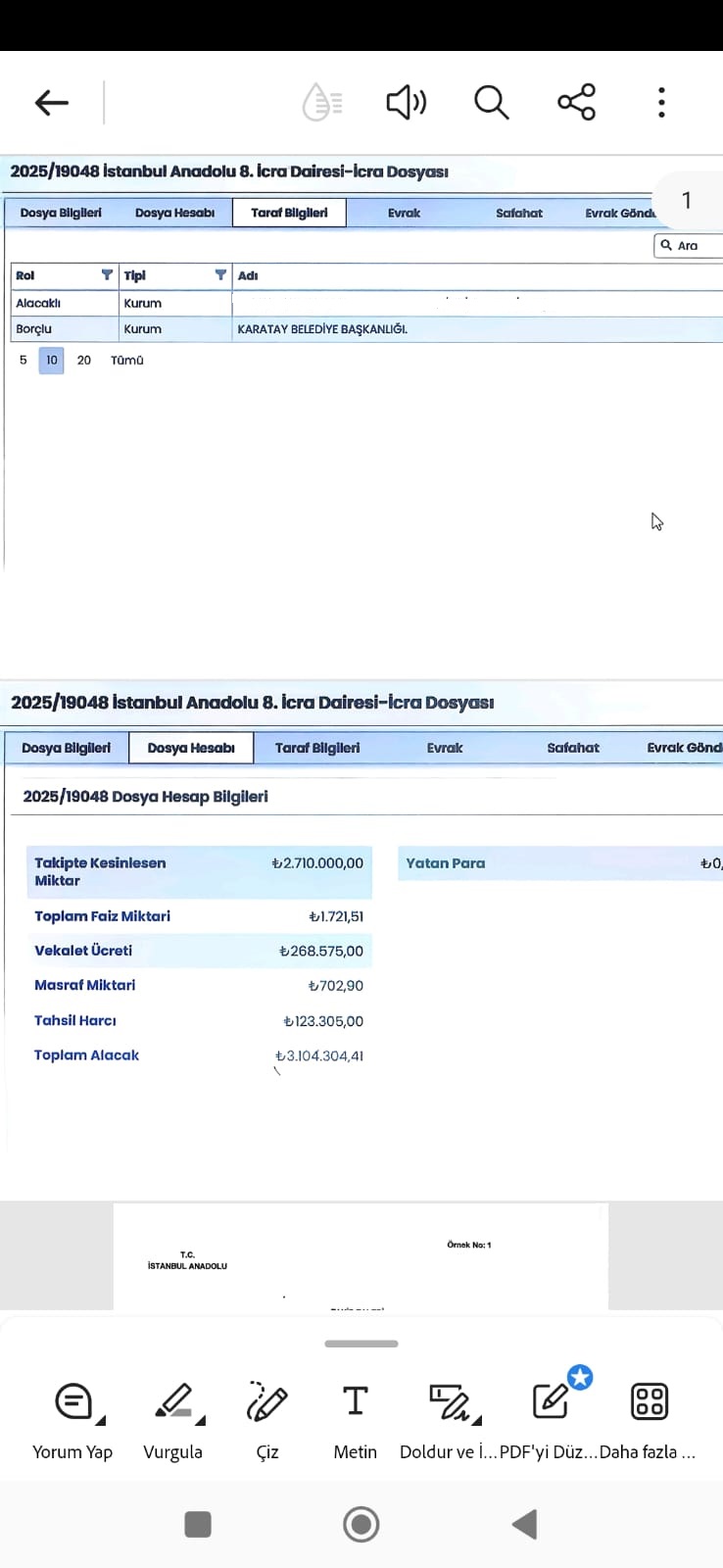Open the Liquid Mode droplet icon
This screenshot has height=1568, width=723.
(x=321, y=102)
